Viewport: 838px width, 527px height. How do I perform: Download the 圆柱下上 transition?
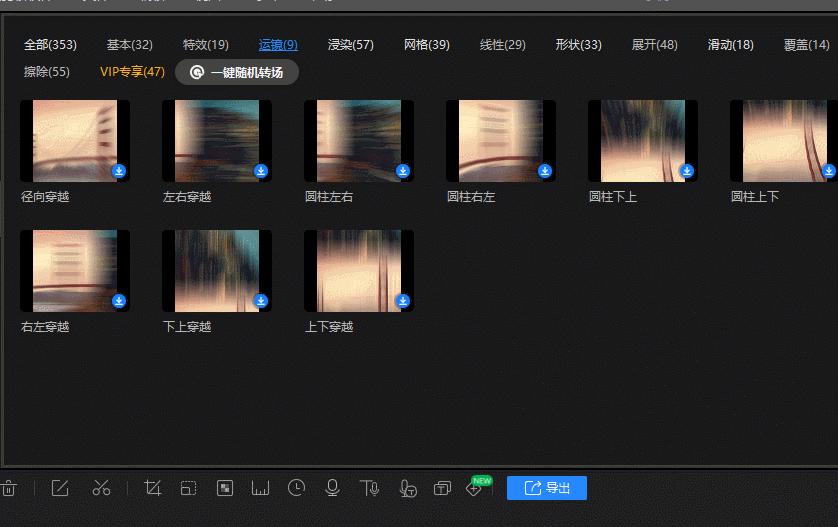(x=687, y=170)
